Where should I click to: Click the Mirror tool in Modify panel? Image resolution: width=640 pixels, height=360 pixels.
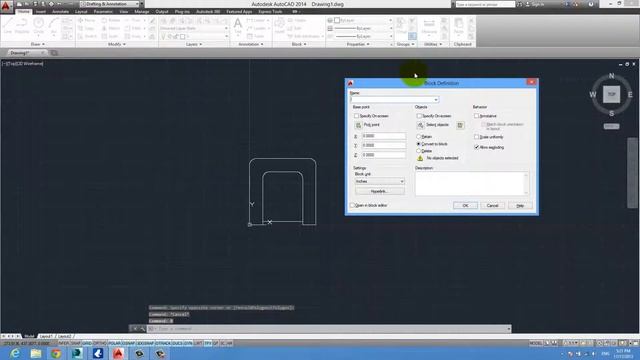(111, 28)
